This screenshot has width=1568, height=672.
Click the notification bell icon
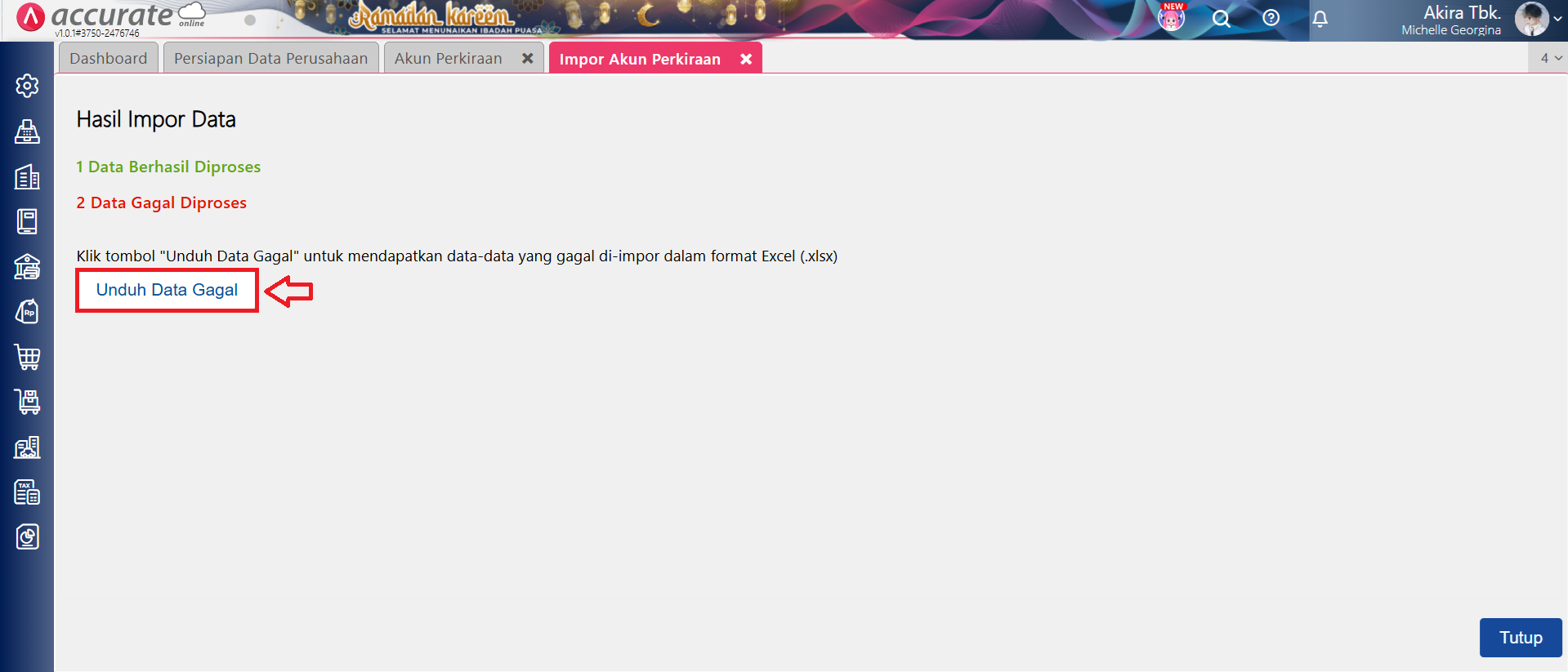(x=1320, y=19)
